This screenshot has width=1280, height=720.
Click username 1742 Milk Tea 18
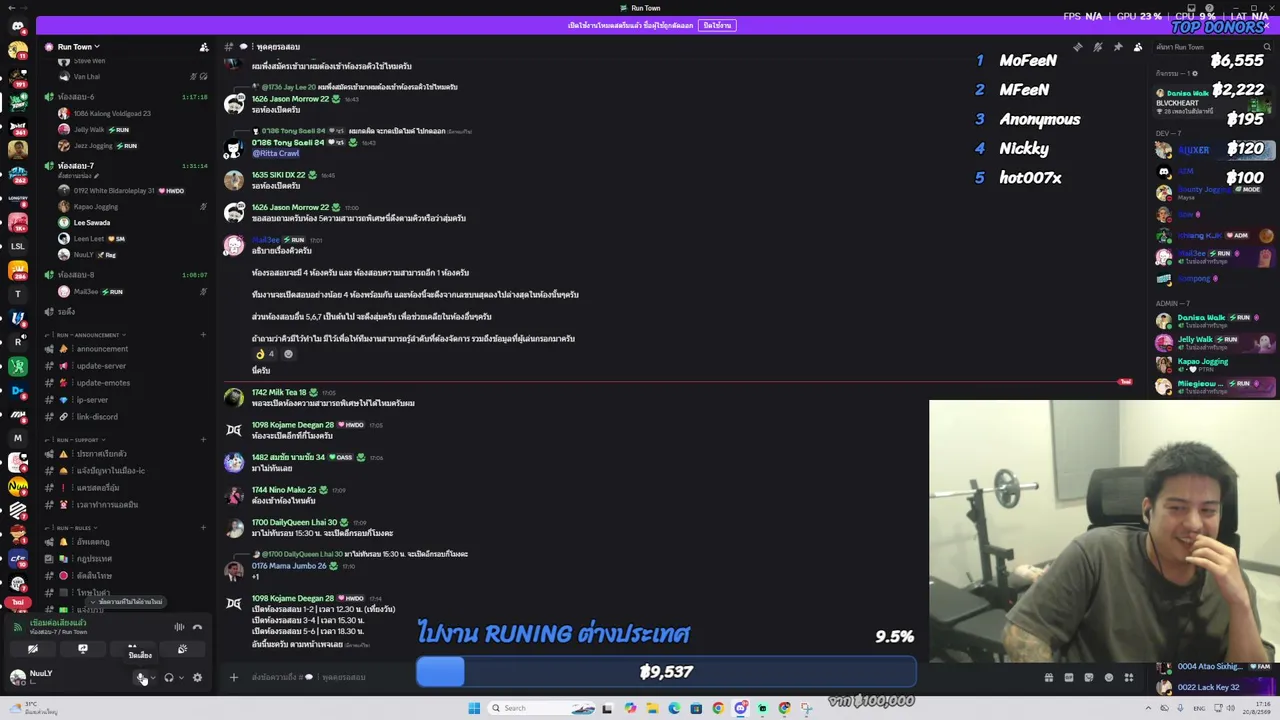(279, 392)
